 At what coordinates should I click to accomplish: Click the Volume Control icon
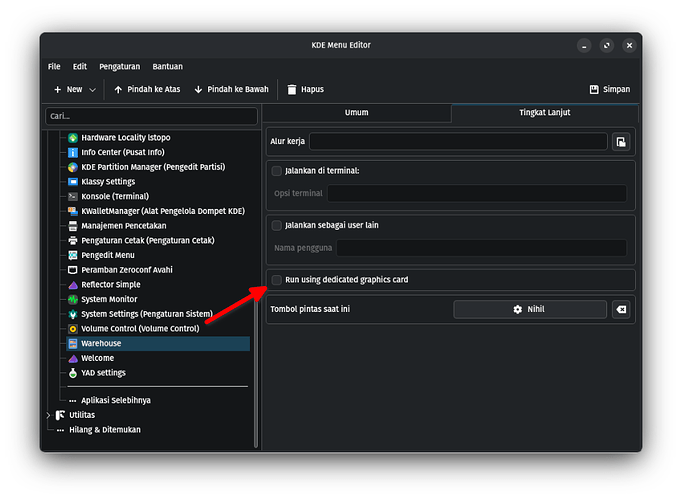73,329
